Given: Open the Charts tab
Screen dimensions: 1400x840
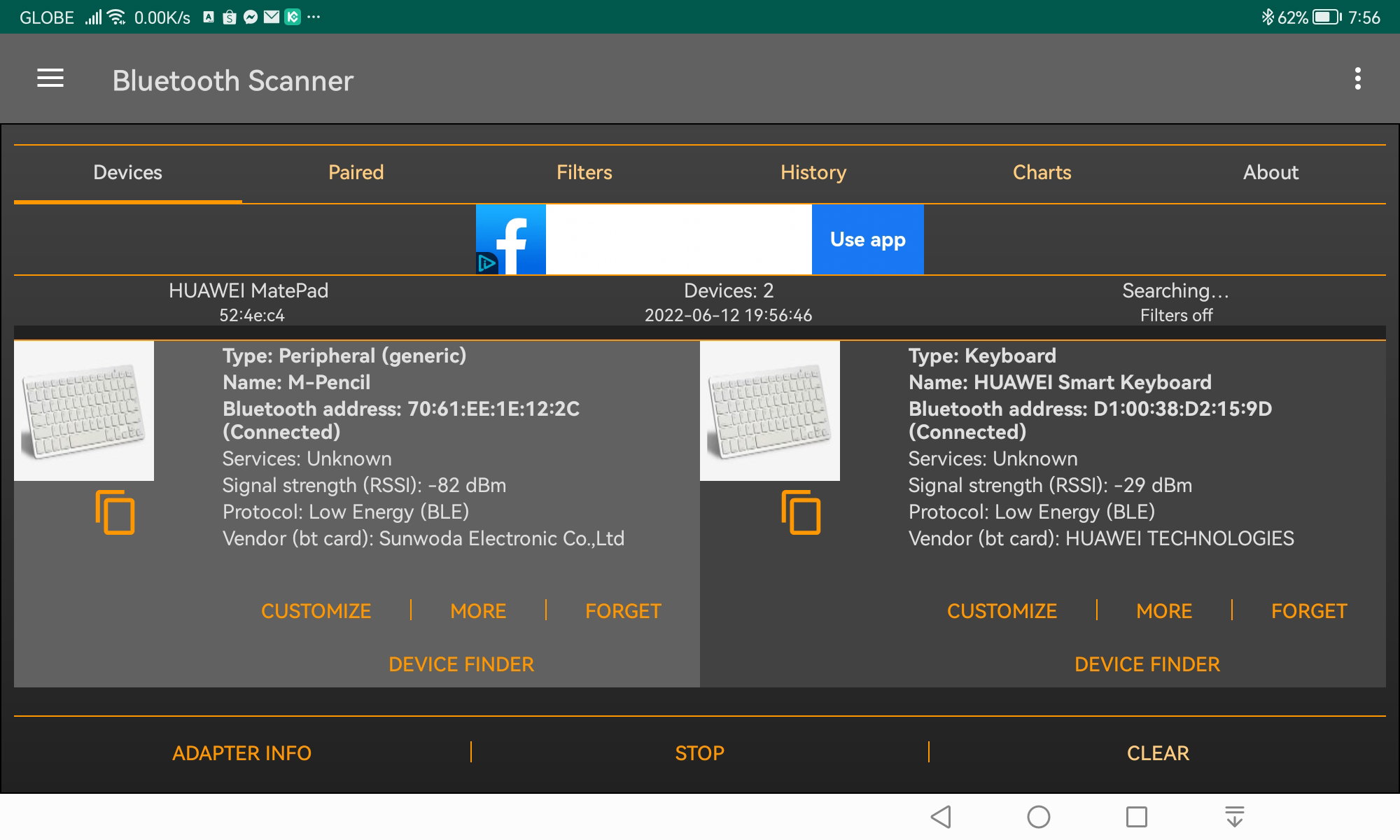Looking at the screenshot, I should point(1042,173).
